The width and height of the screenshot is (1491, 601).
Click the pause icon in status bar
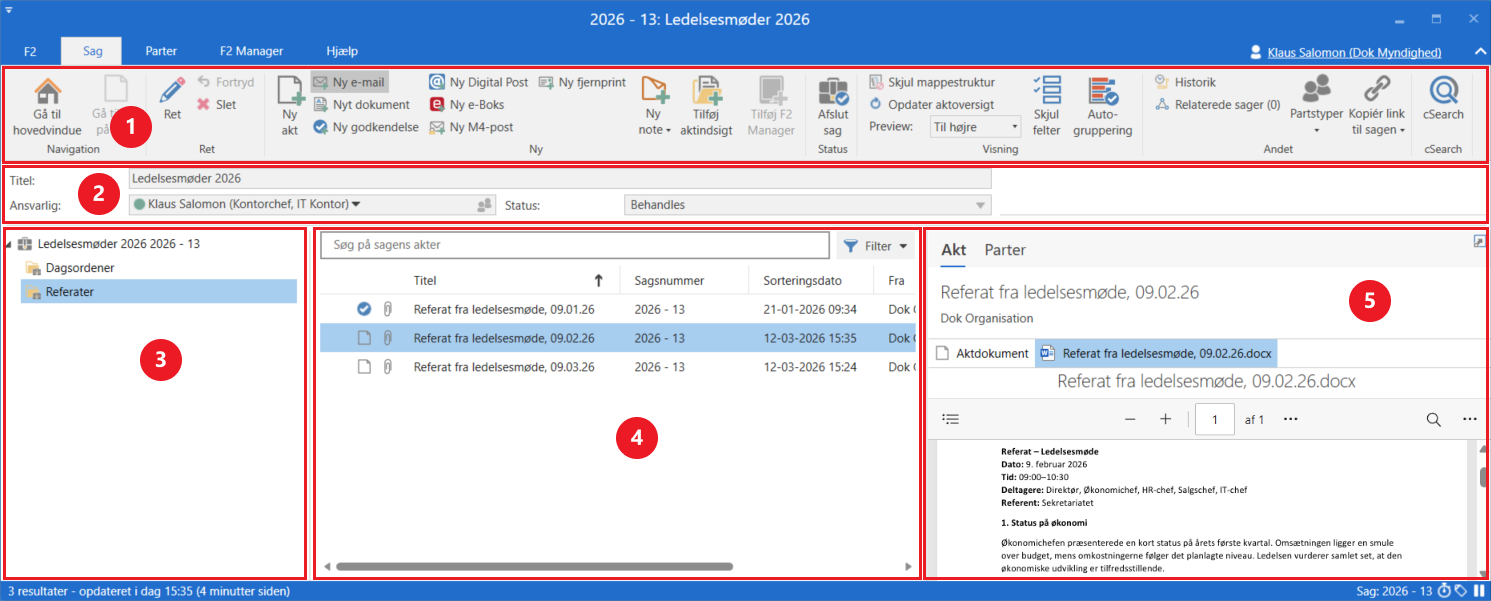(x=1479, y=591)
